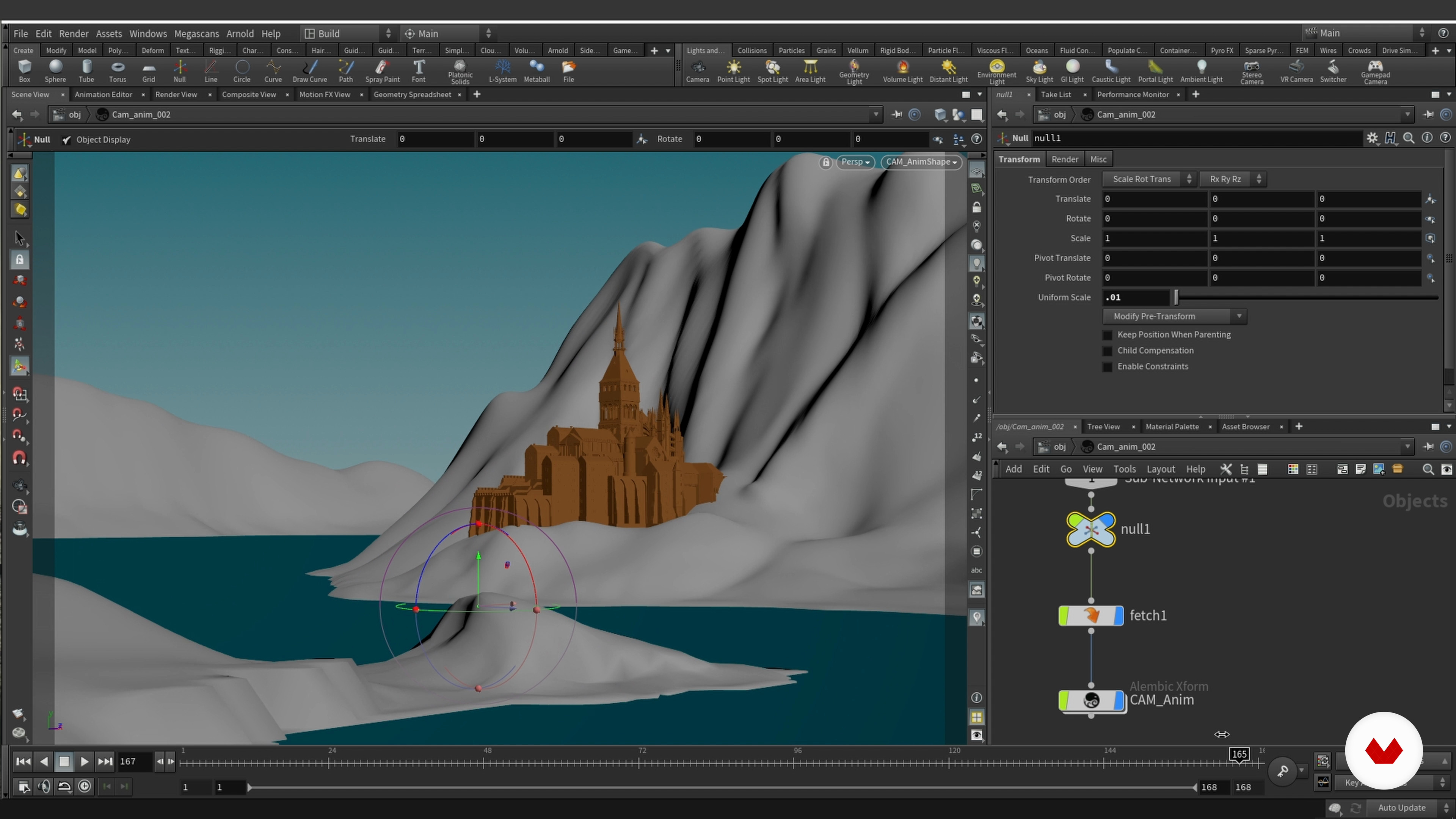
Task: Open the Persp viewport menu
Action: pos(855,162)
